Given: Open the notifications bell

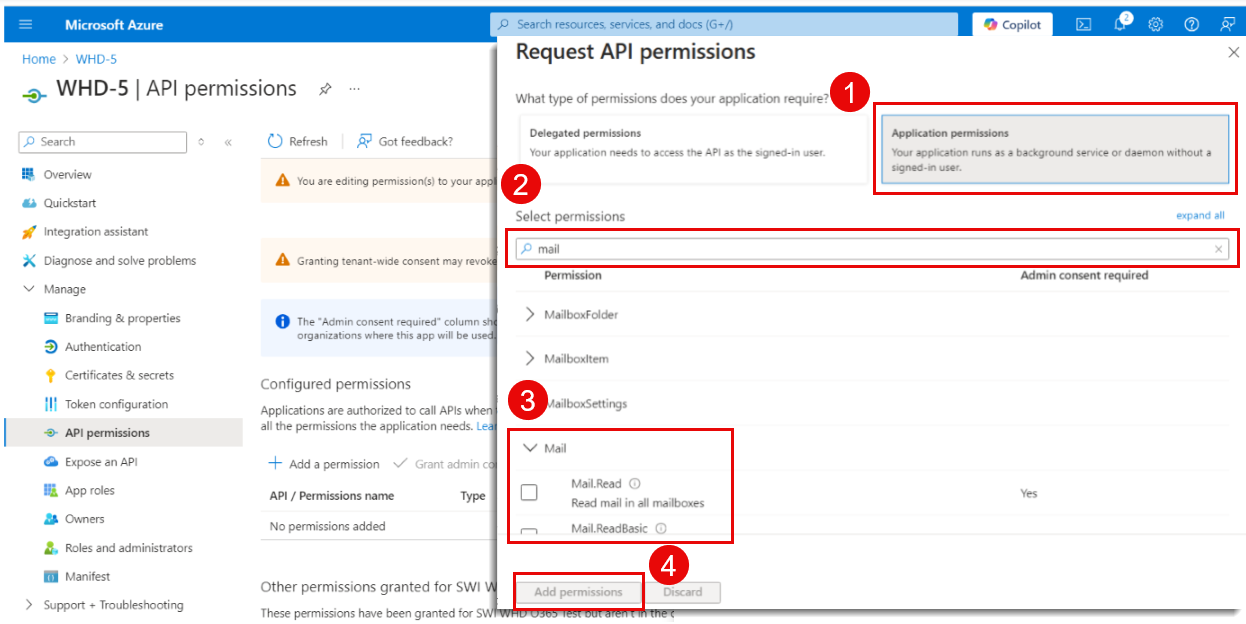Looking at the screenshot, I should (x=1120, y=24).
